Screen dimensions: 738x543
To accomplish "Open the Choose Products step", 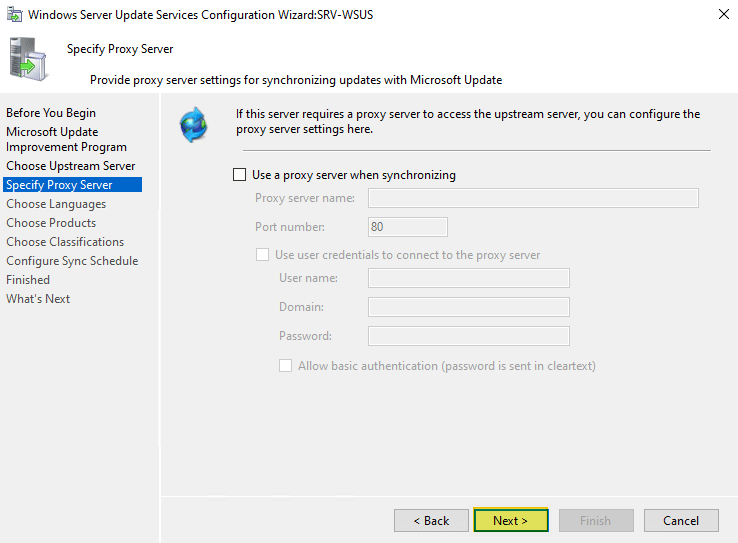I will click(51, 223).
